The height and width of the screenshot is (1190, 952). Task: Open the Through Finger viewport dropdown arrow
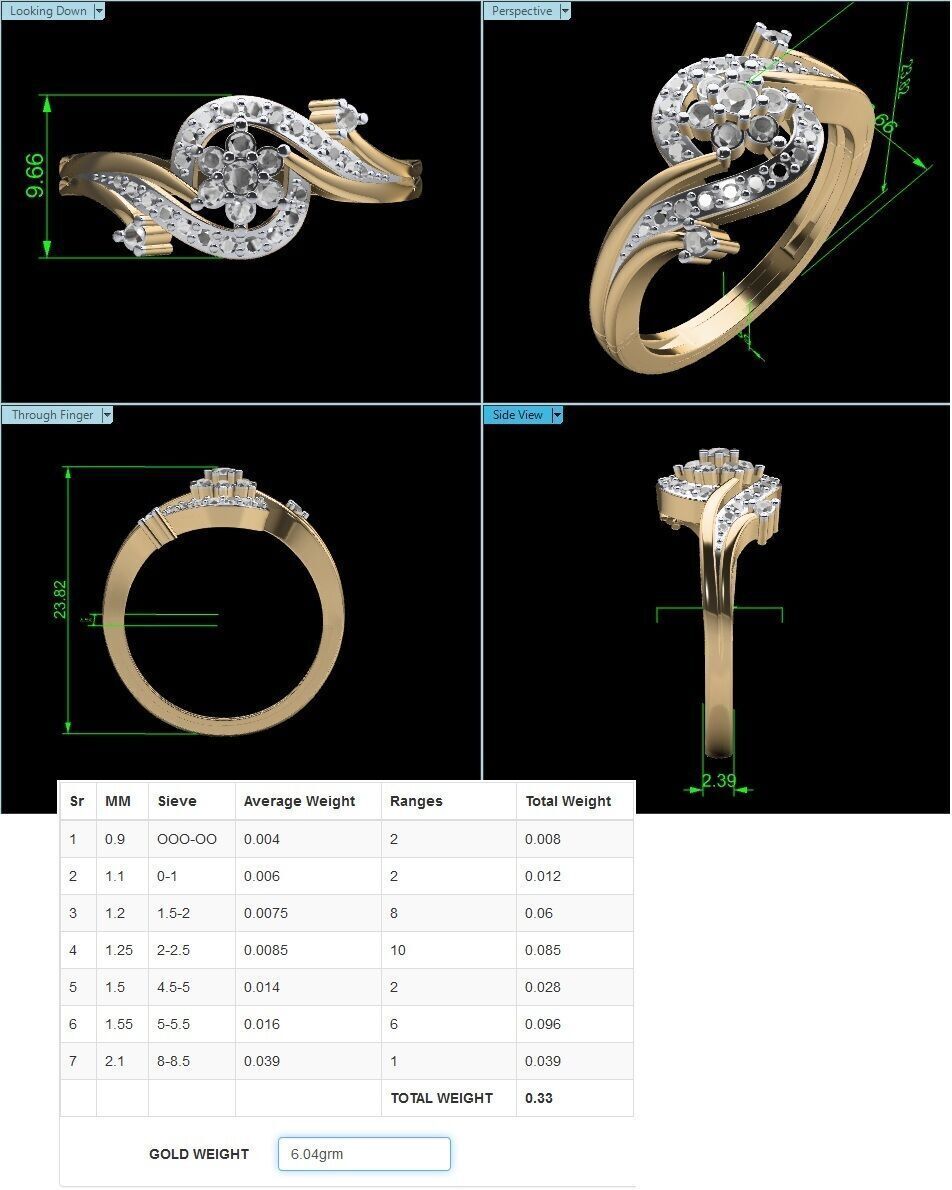107,415
